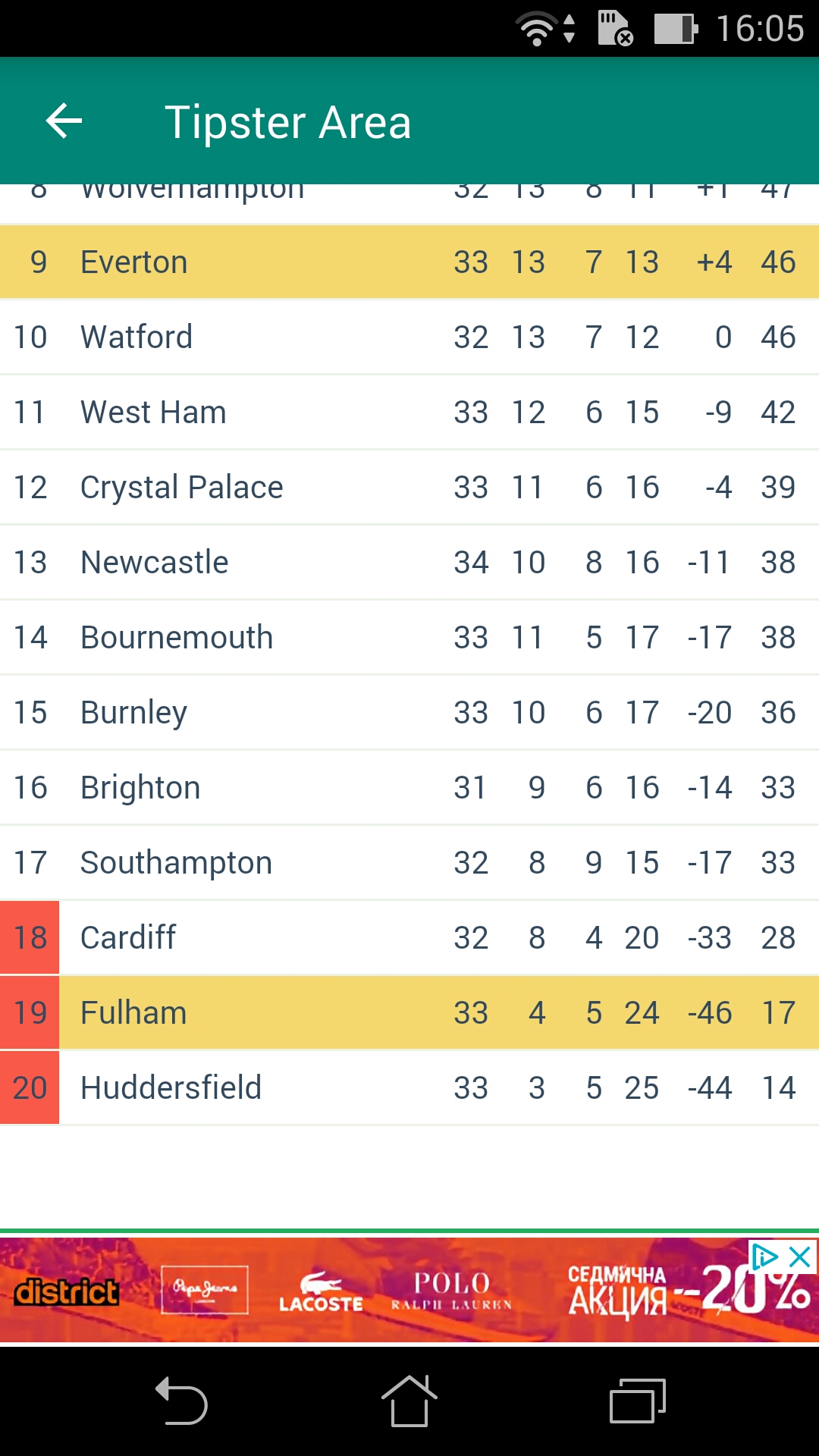Tap the Android back navigation button

[x=181, y=1401]
